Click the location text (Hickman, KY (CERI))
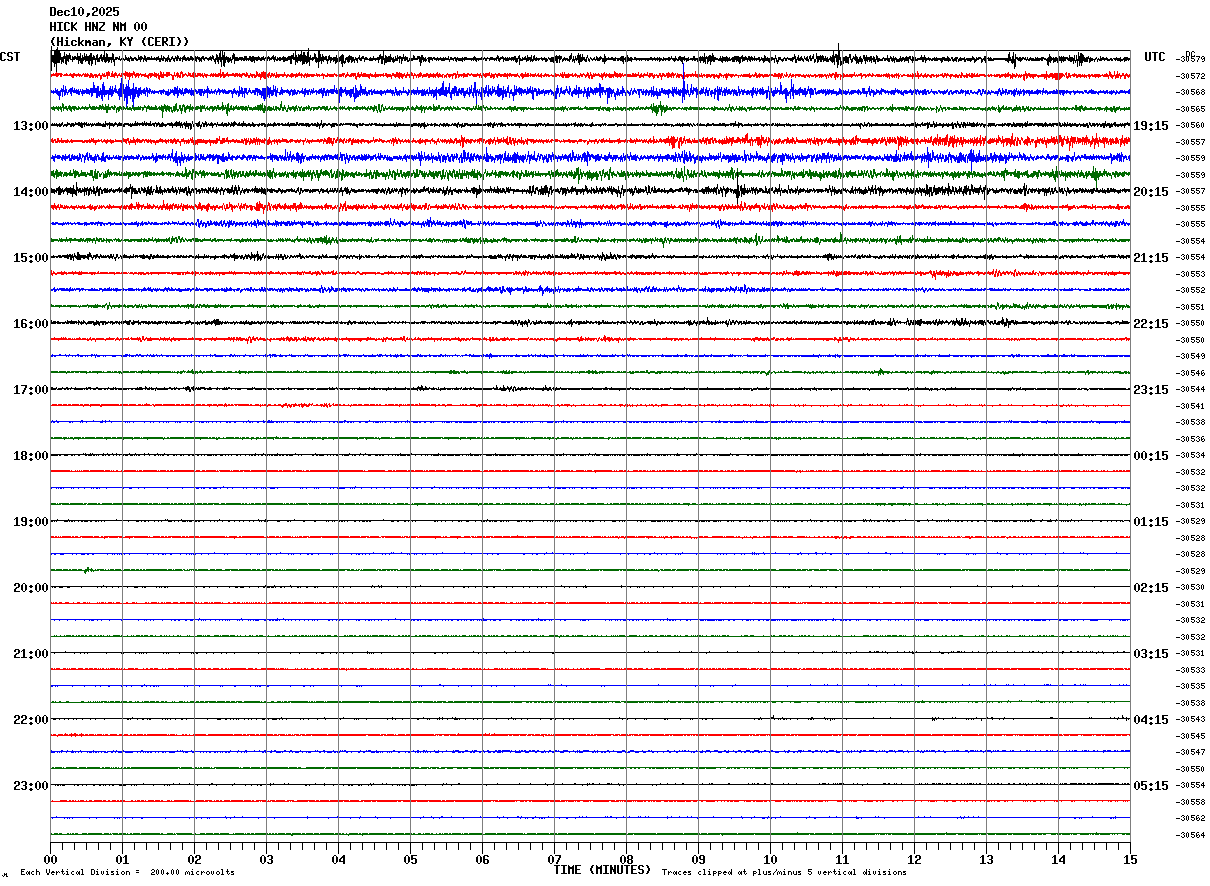 click(119, 42)
